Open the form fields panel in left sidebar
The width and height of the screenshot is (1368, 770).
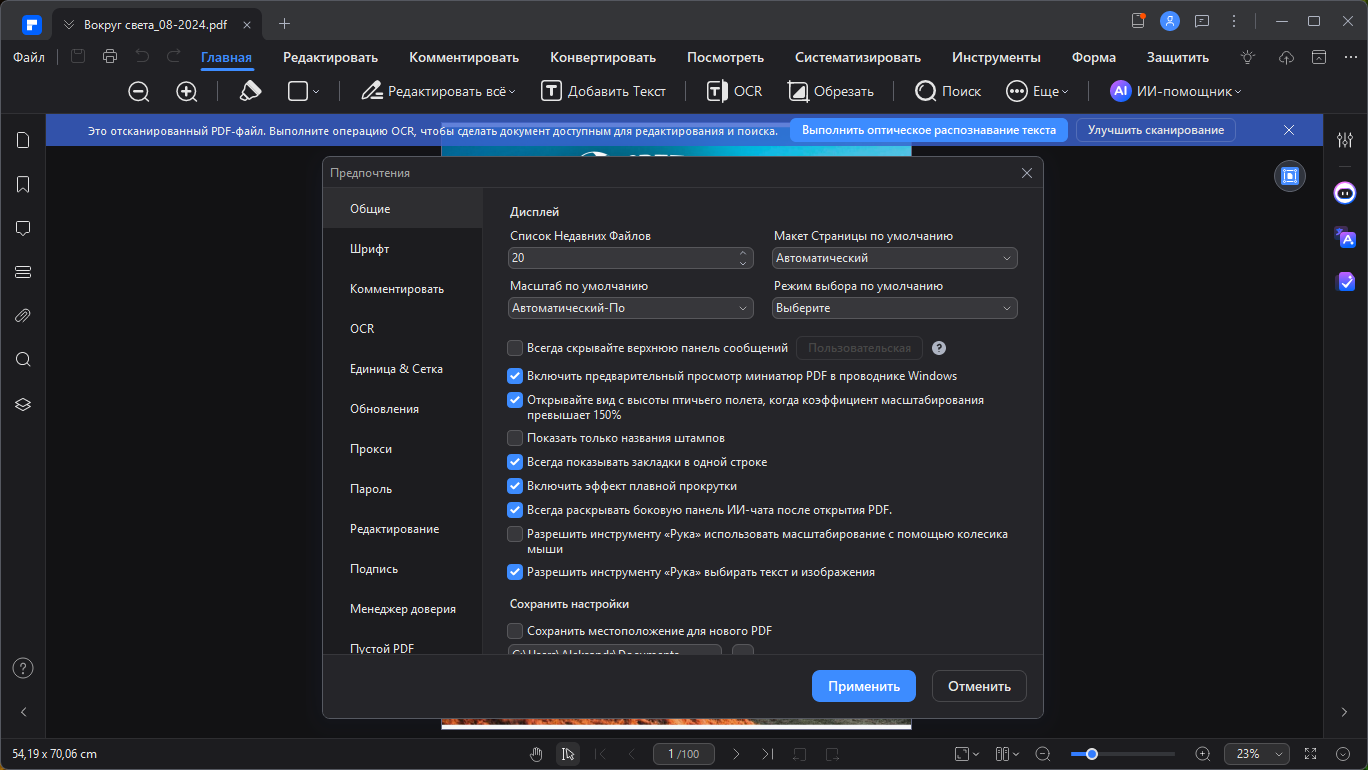(23, 272)
